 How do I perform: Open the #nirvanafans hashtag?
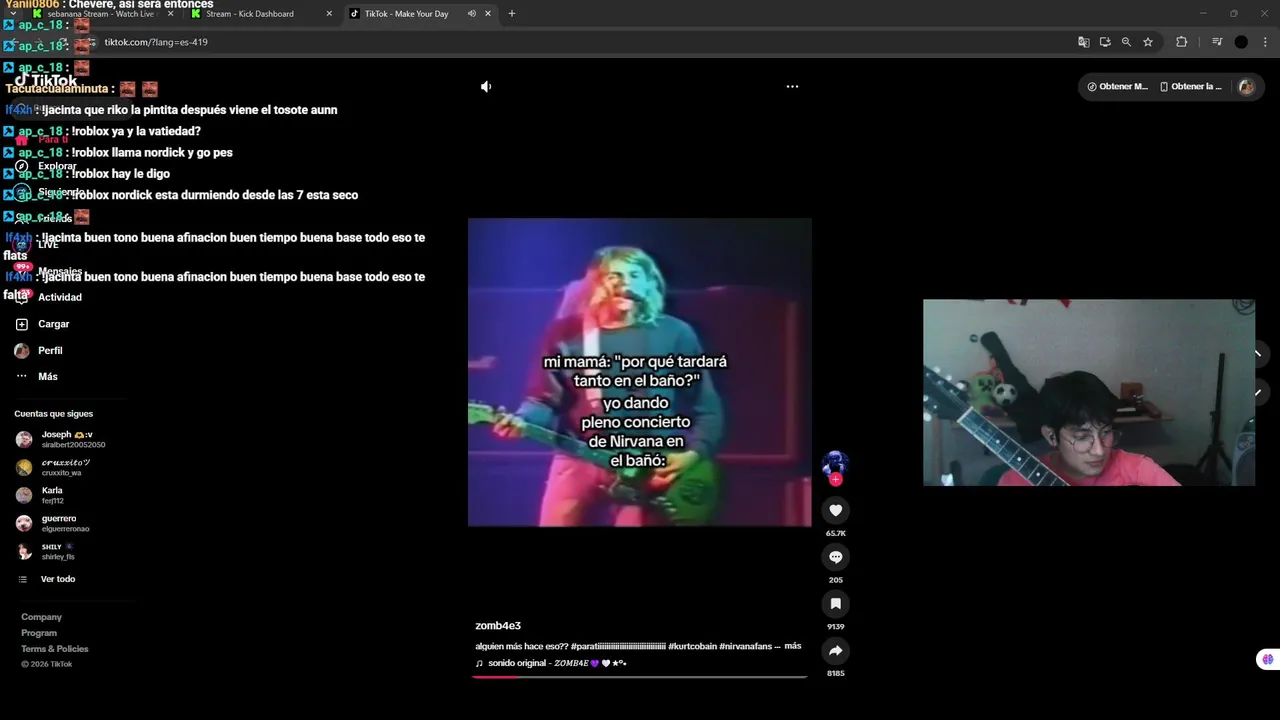click(x=745, y=646)
